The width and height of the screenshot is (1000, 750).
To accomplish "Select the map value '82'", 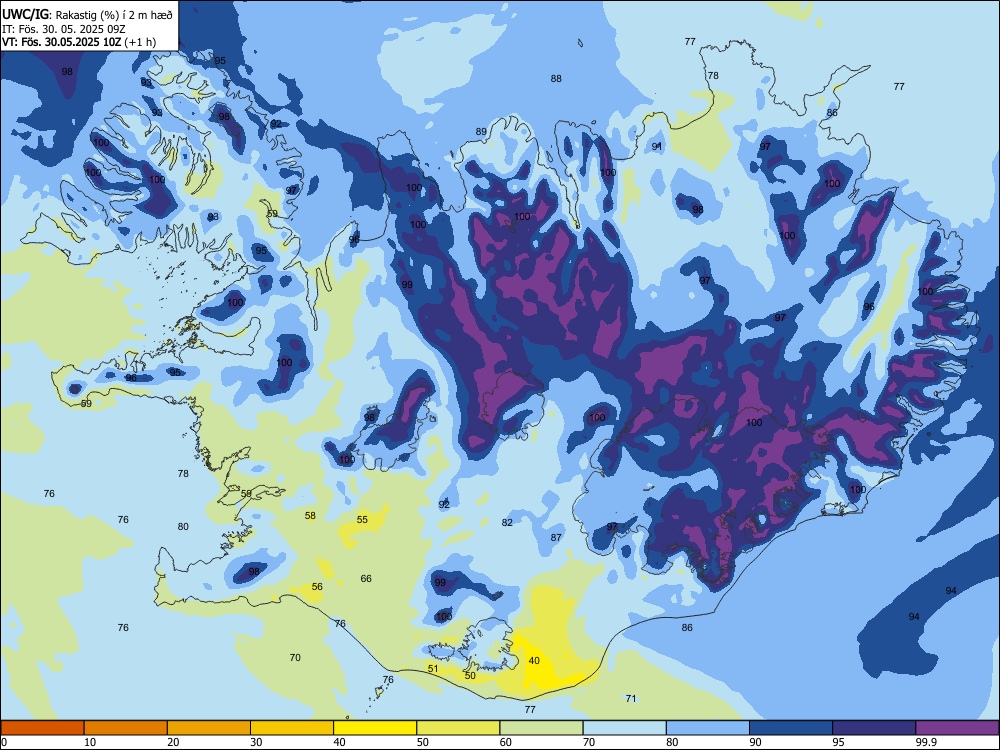I will (507, 522).
